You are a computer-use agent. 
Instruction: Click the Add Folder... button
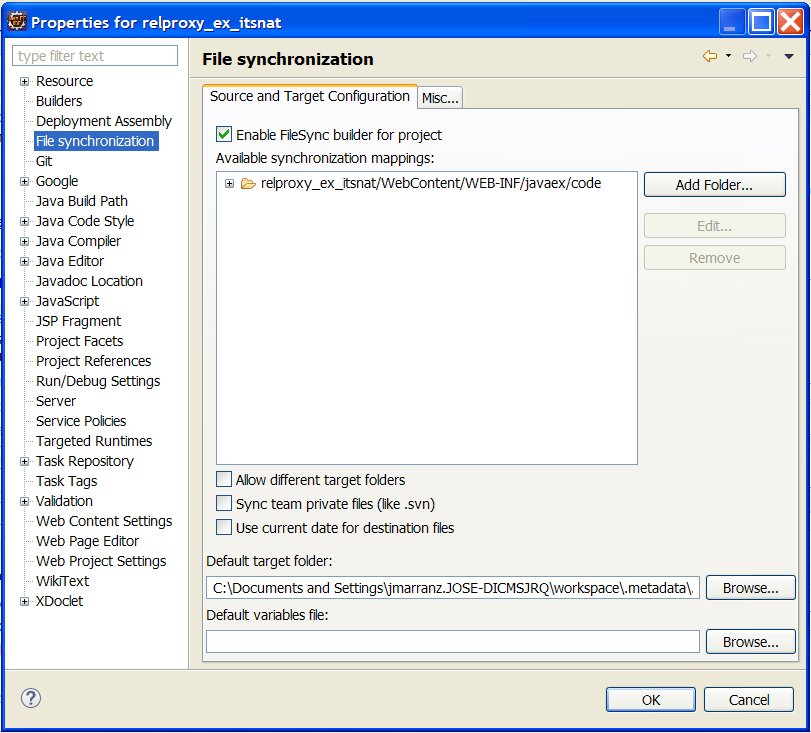pyautogui.click(x=714, y=185)
